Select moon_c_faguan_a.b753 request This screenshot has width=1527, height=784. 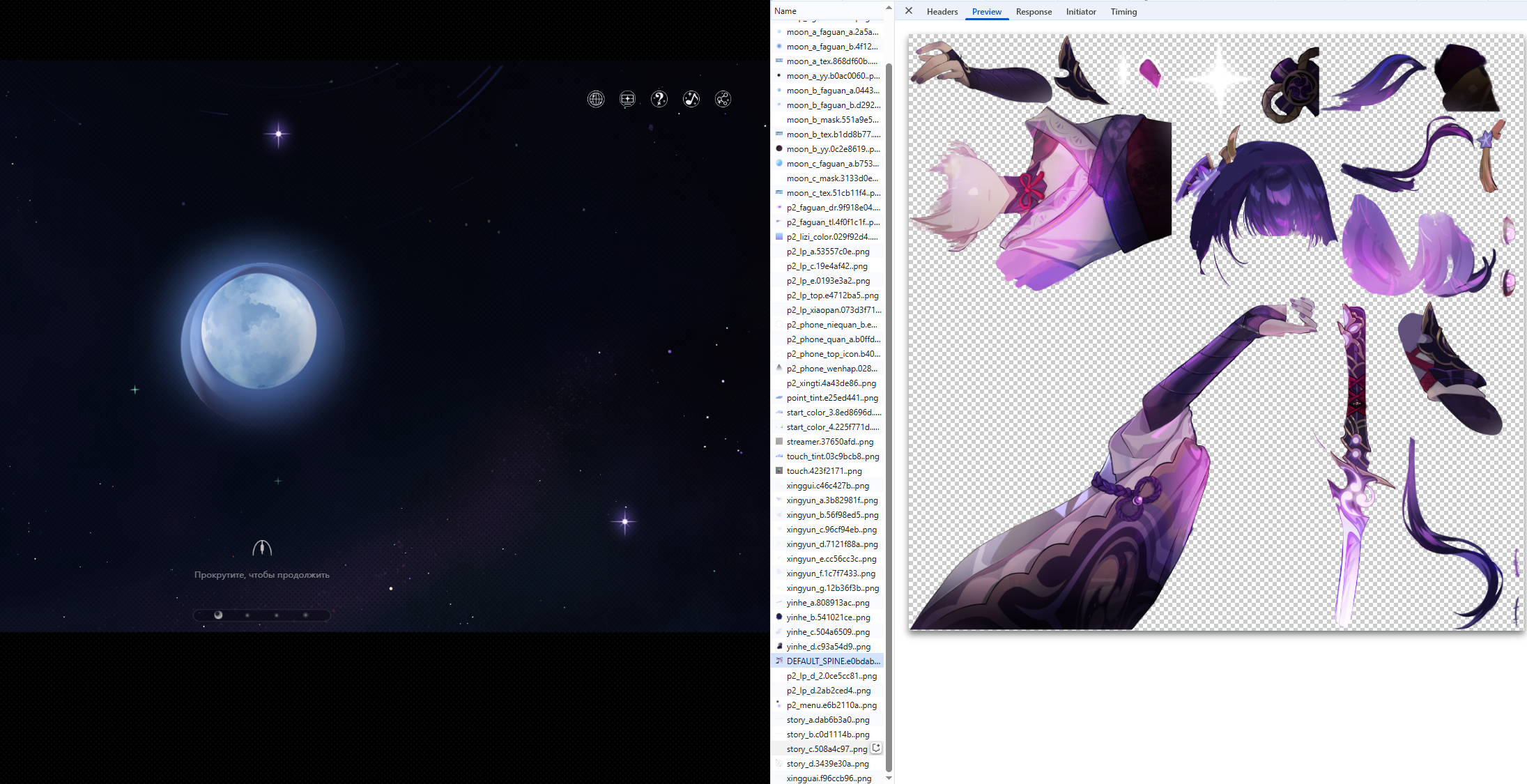pyautogui.click(x=827, y=164)
